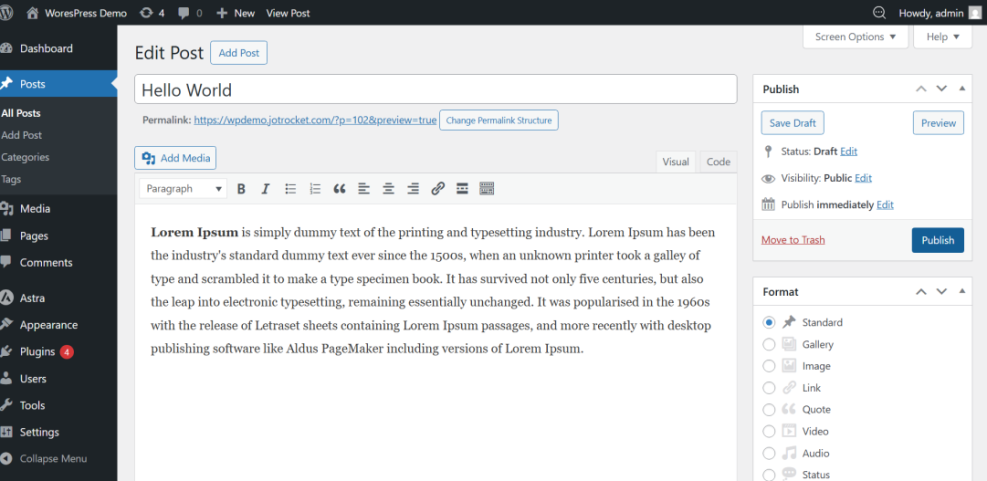Move Format box down
987x481 pixels.
pos(941,291)
